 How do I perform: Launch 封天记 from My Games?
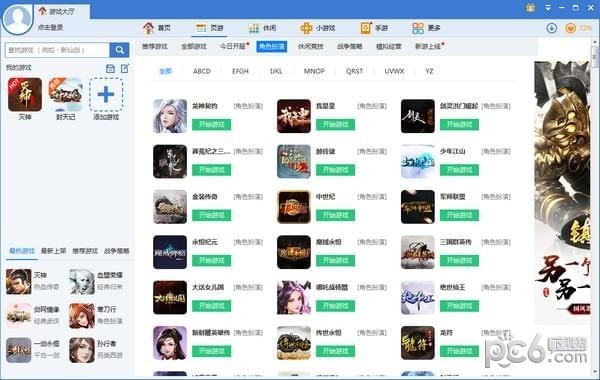[65, 95]
